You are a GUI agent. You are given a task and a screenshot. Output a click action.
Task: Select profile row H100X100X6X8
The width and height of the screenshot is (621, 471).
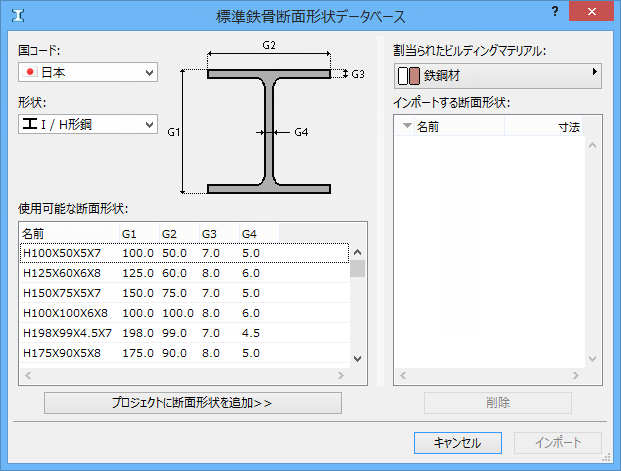point(185,313)
